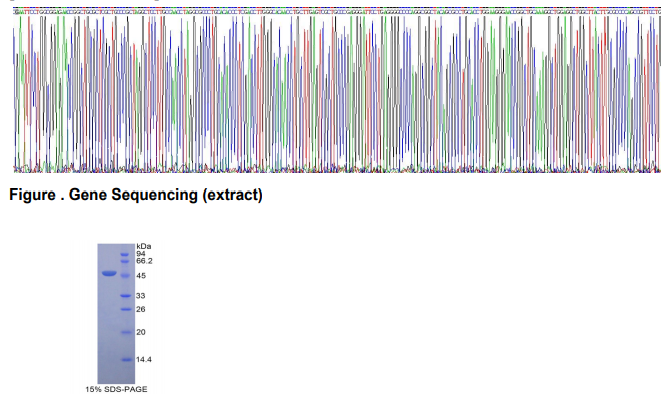Click the ladder band beside 26
The height and width of the screenshot is (400, 666).
pos(127,309)
